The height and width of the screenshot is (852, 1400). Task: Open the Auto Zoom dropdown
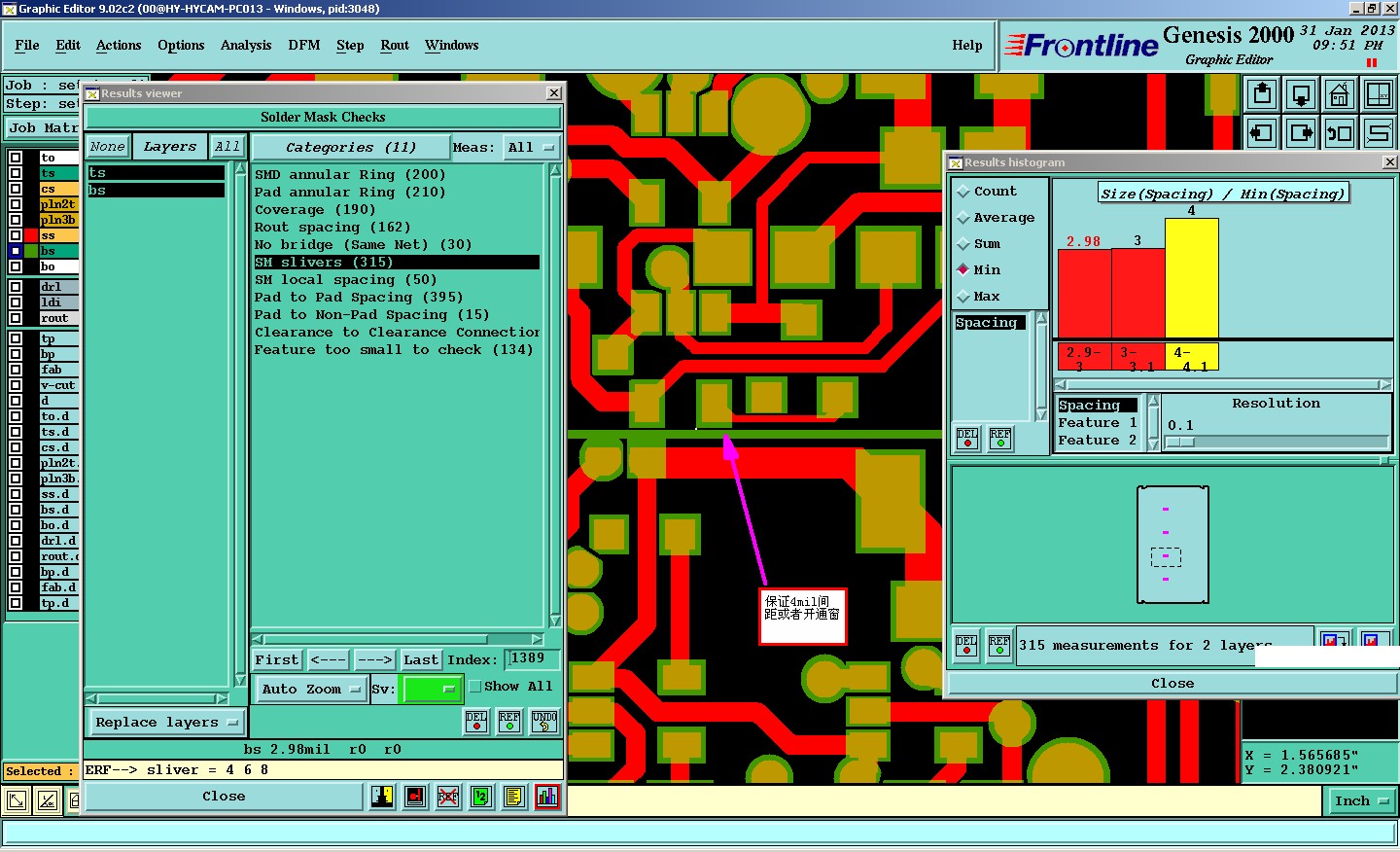311,690
